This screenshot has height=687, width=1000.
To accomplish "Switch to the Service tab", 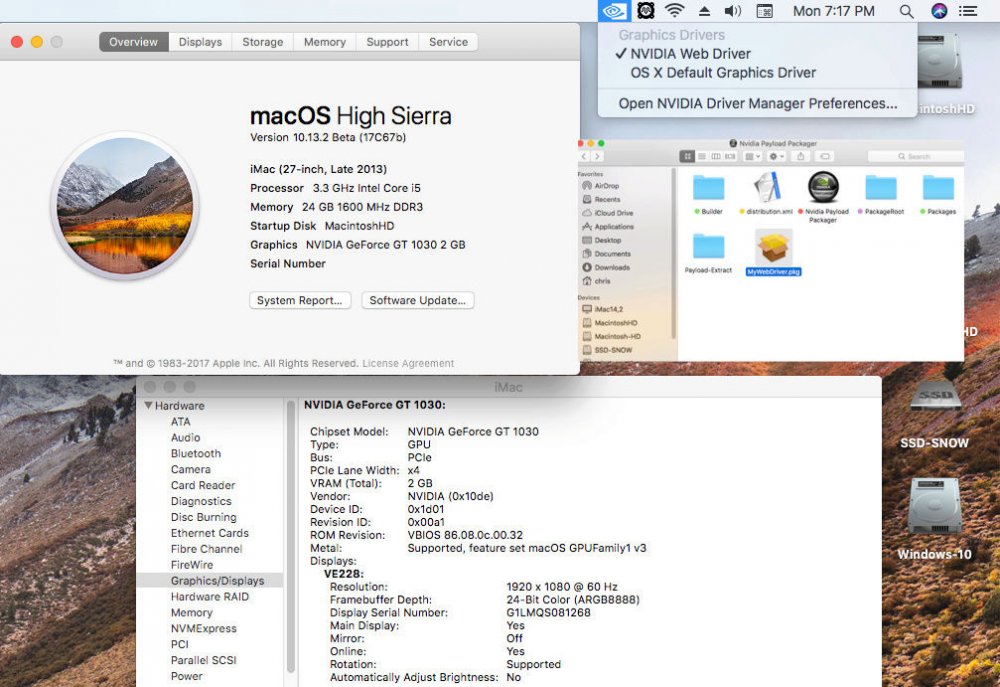I will (448, 42).
